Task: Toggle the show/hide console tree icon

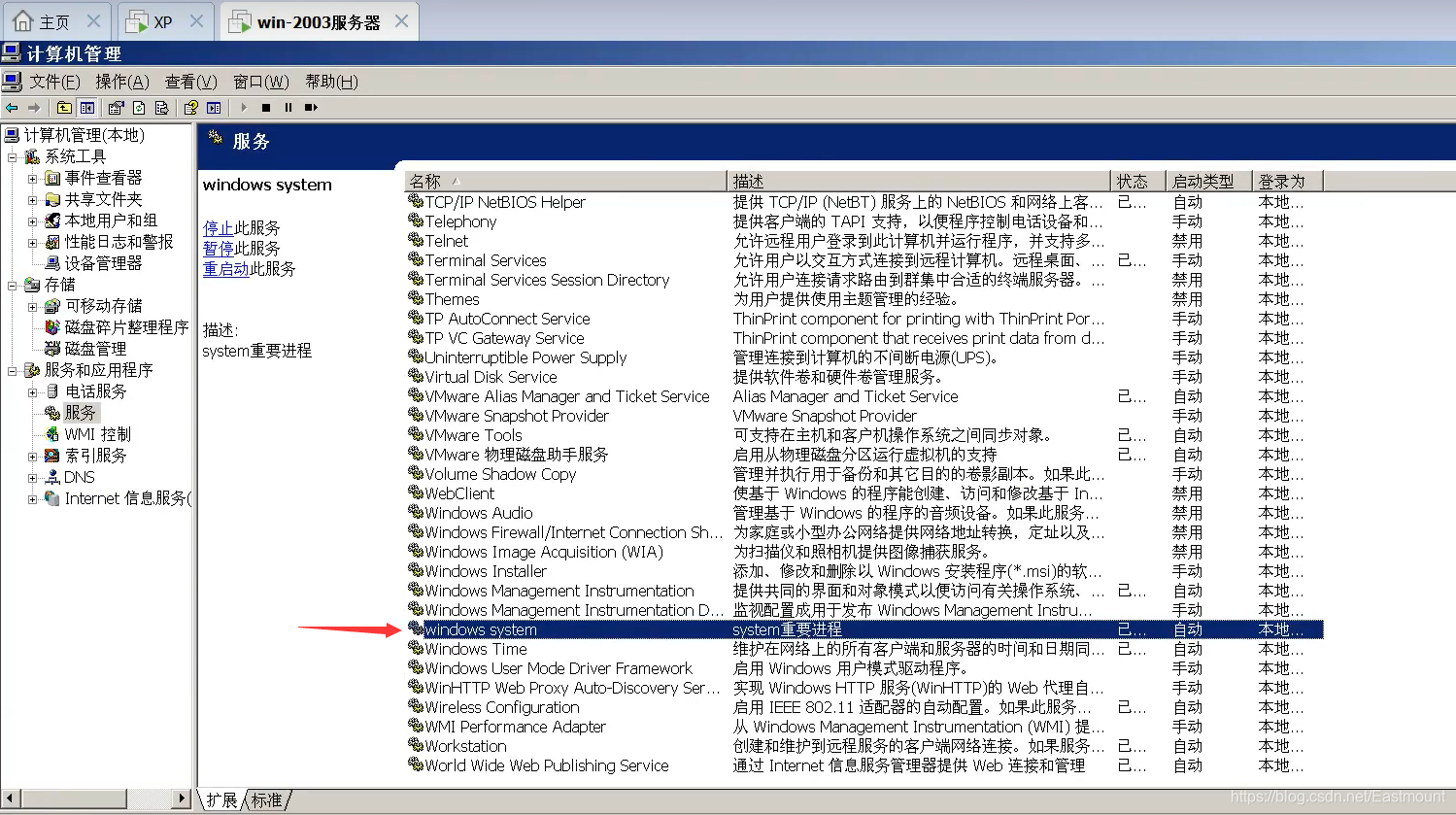Action: (x=87, y=108)
